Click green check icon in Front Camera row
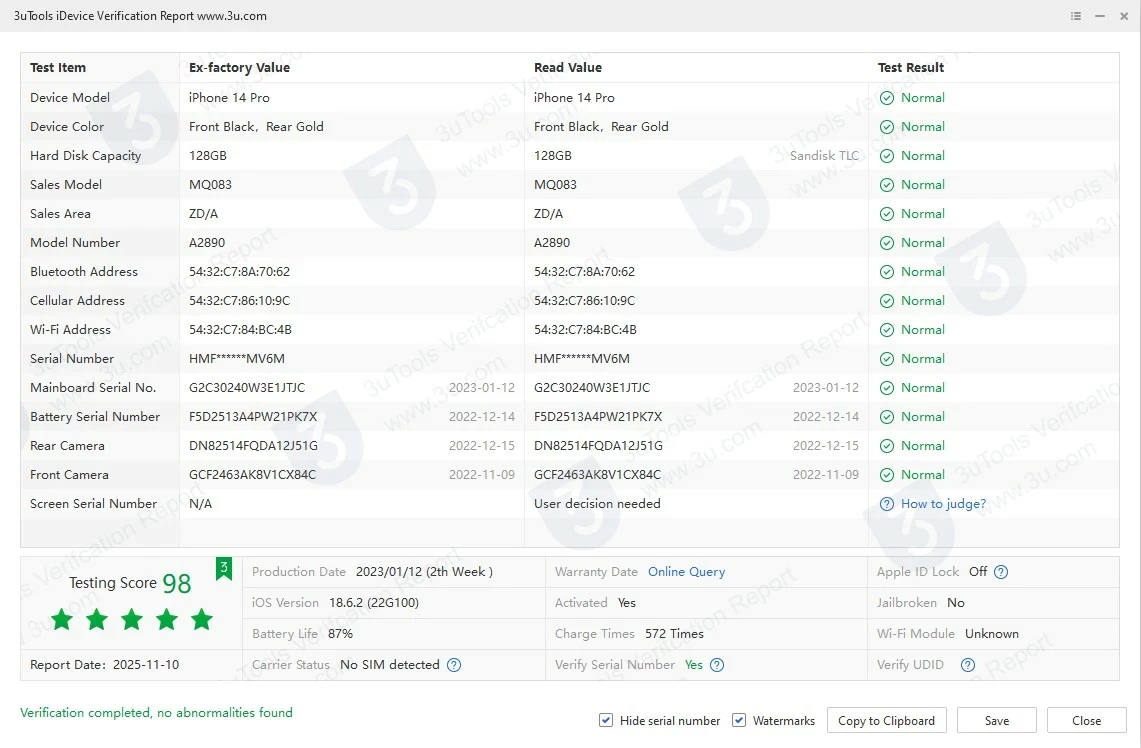Image resolution: width=1141 pixels, height=748 pixels. click(887, 475)
